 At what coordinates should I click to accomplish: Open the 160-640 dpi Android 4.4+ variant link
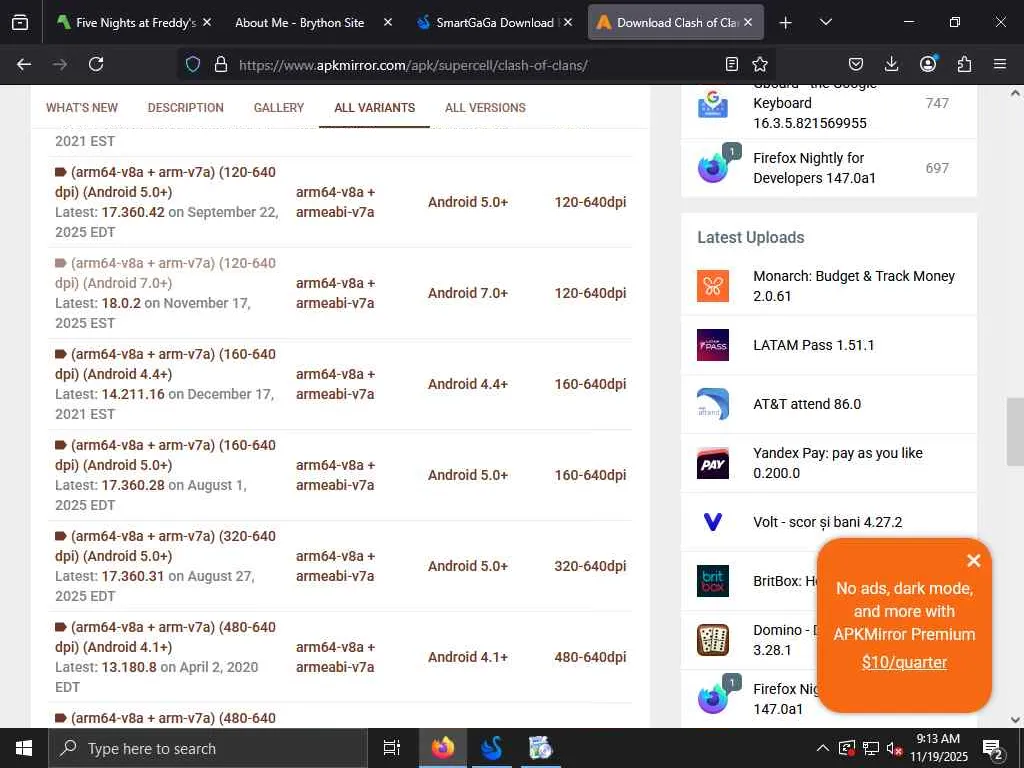point(165,364)
